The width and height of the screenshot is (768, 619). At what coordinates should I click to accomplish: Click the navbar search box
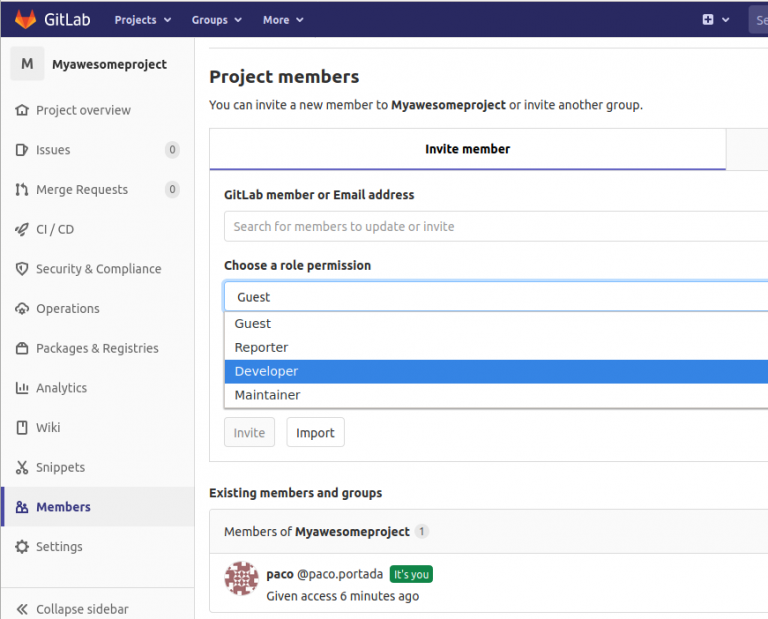pos(758,20)
